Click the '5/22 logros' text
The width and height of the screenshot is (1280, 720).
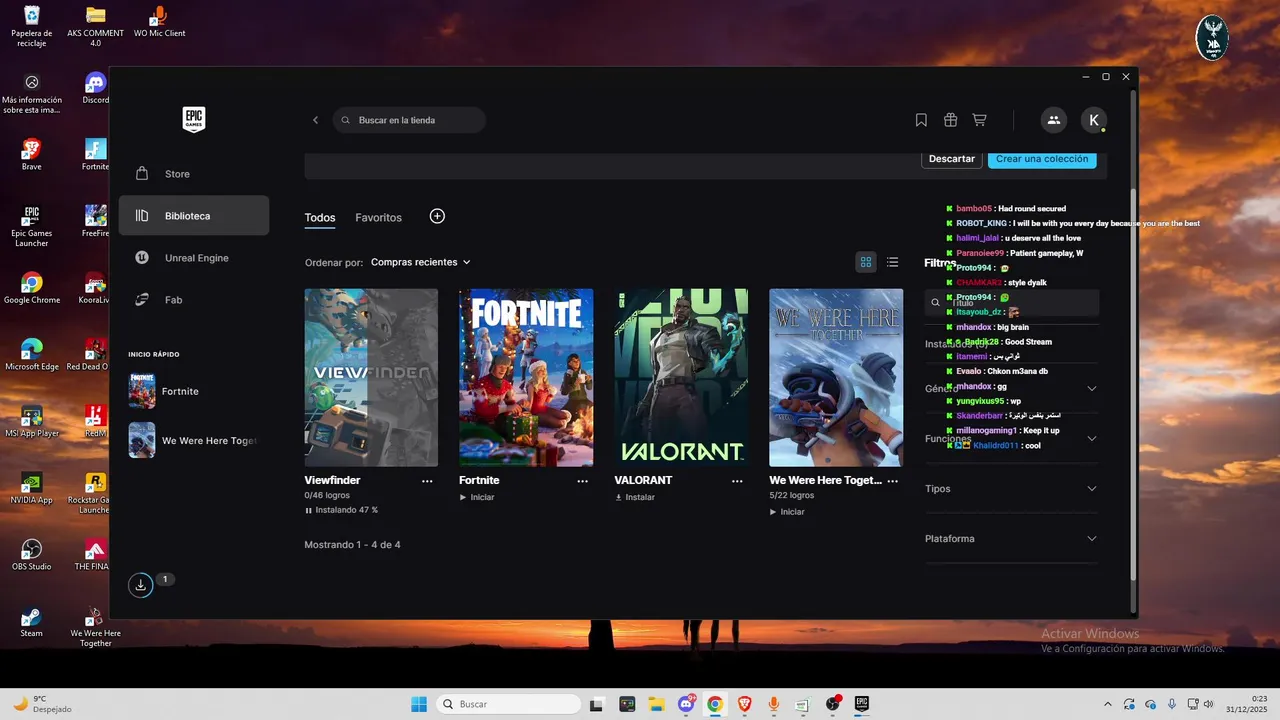pyautogui.click(x=794, y=496)
